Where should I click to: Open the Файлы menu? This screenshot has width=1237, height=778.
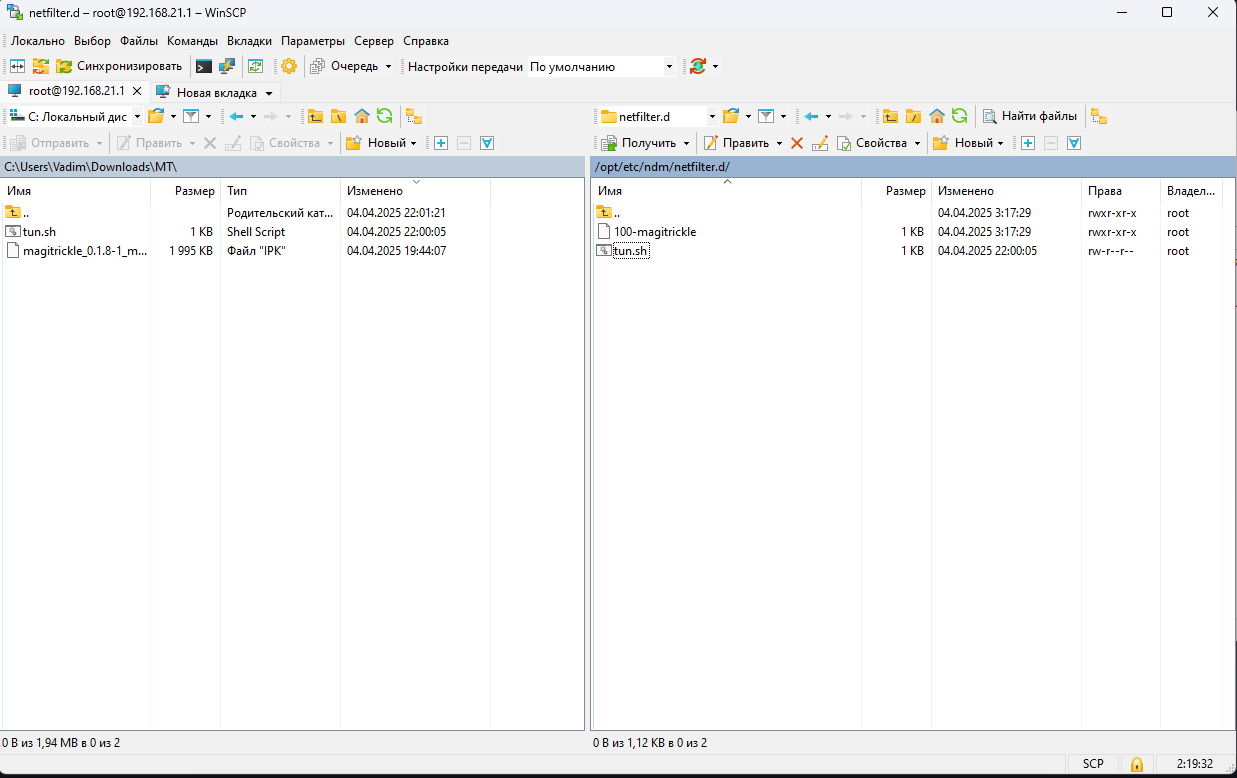click(x=139, y=41)
